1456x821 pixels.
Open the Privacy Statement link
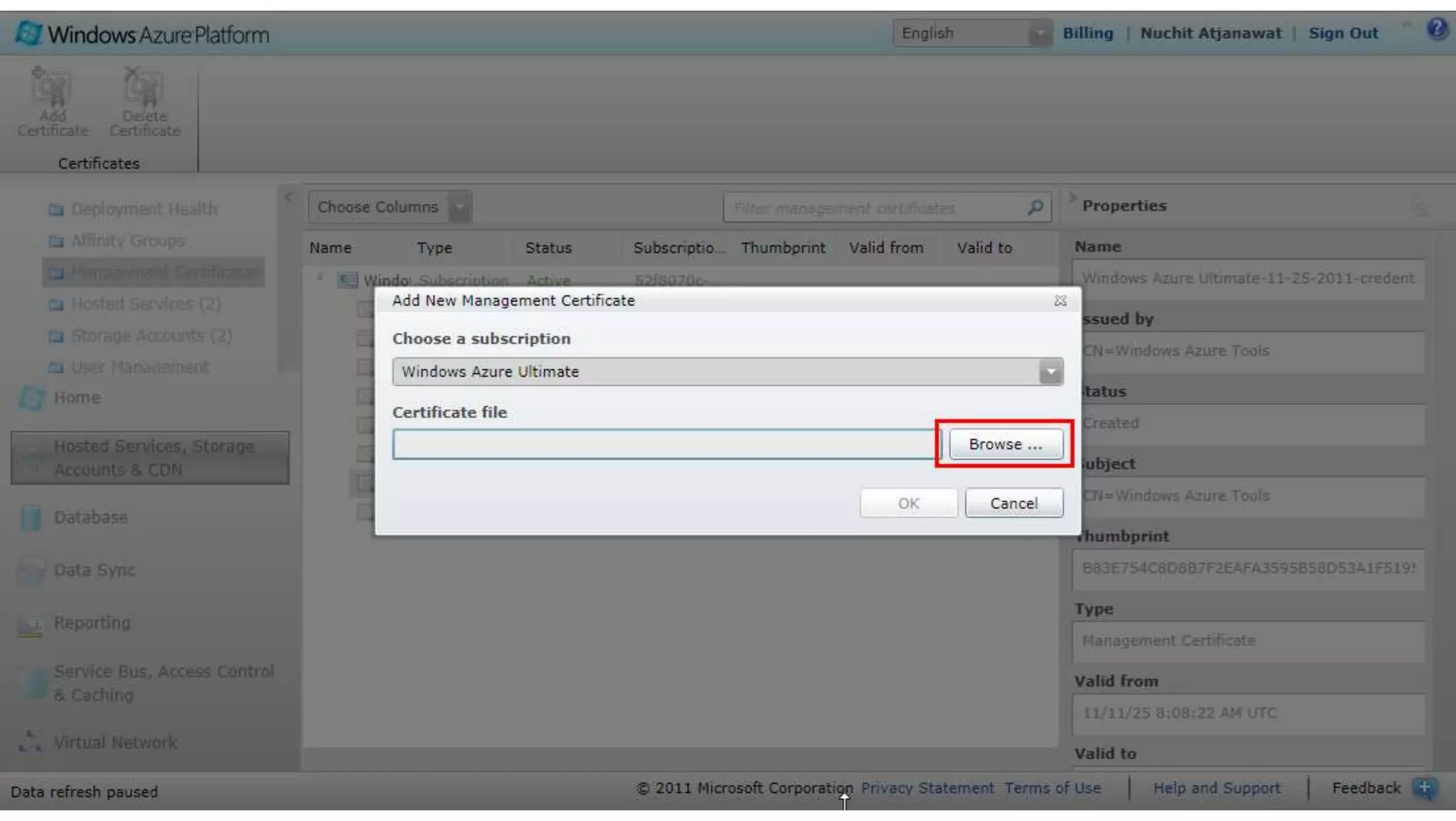coord(927,788)
